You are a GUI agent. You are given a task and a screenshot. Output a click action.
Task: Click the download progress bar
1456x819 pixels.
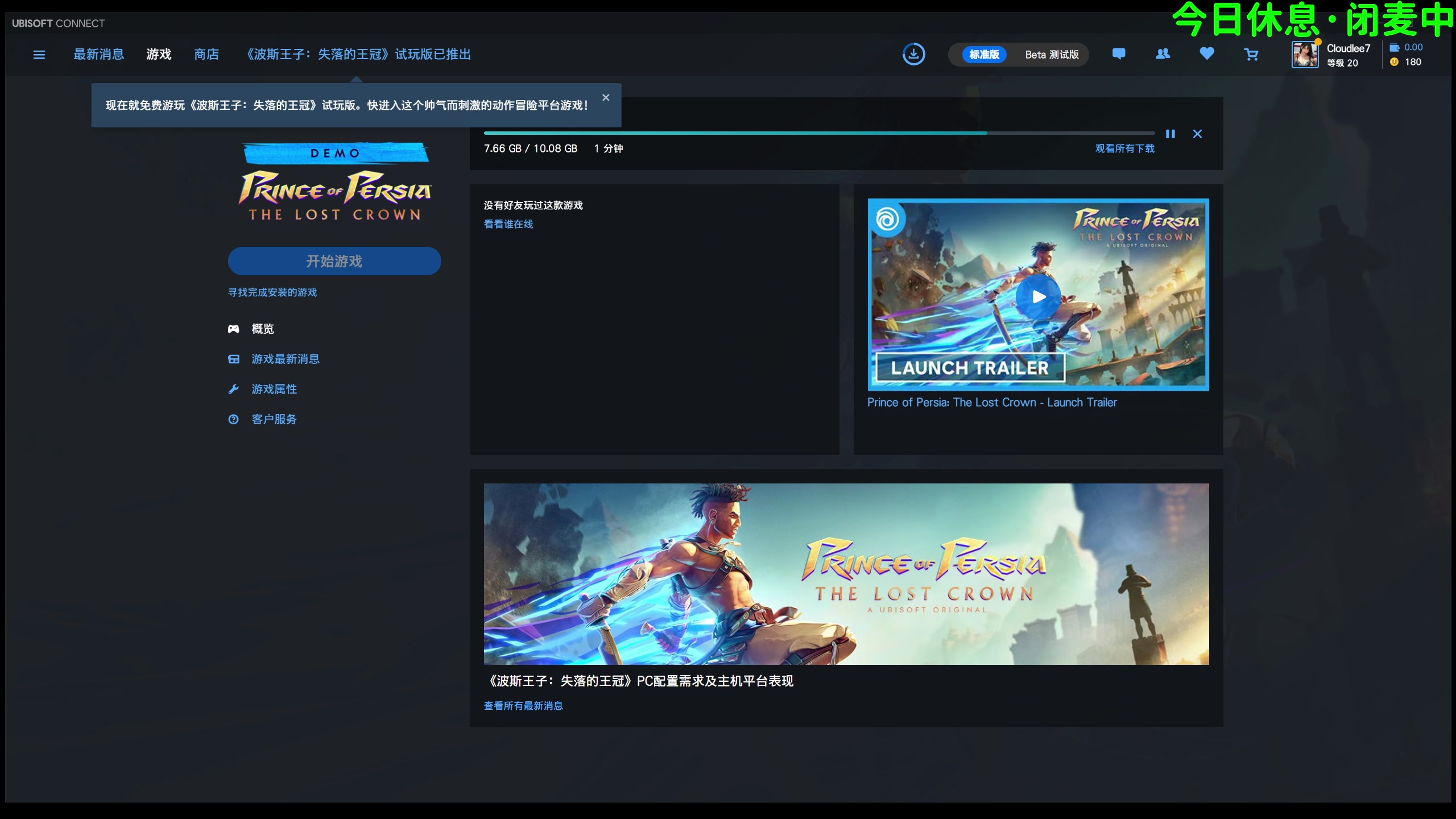(819, 133)
